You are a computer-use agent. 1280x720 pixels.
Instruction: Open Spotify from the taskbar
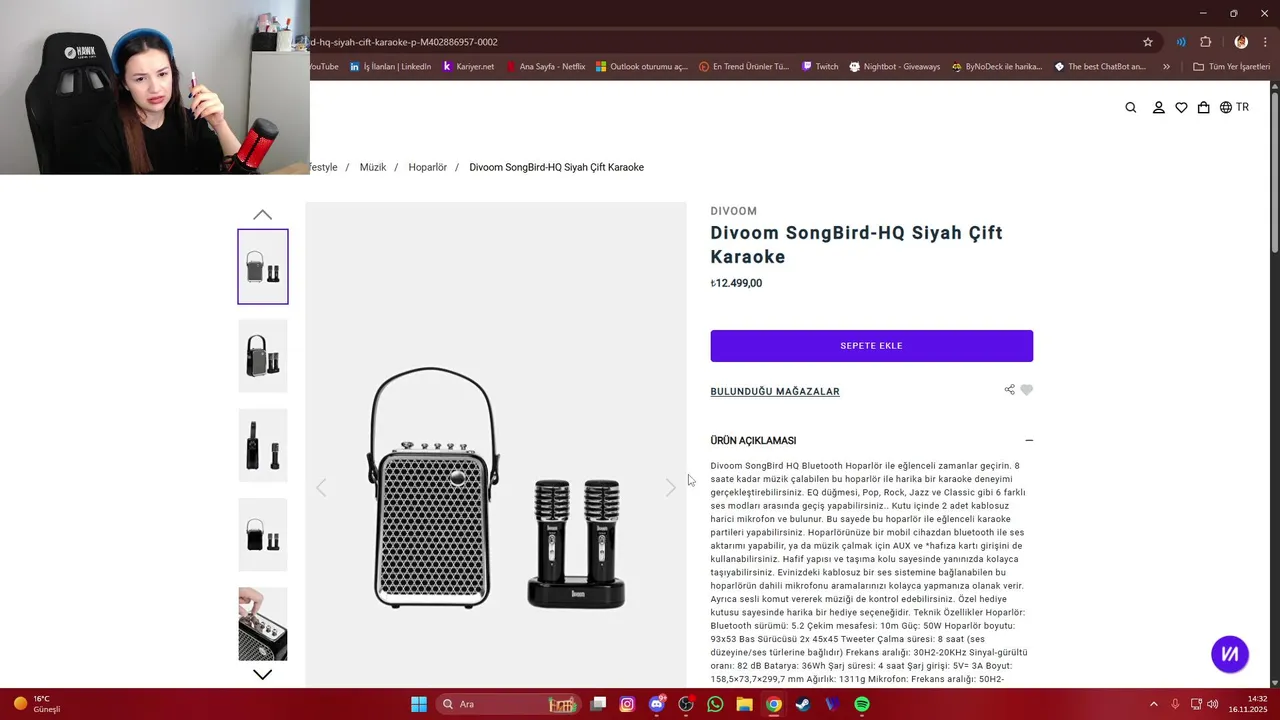(862, 704)
